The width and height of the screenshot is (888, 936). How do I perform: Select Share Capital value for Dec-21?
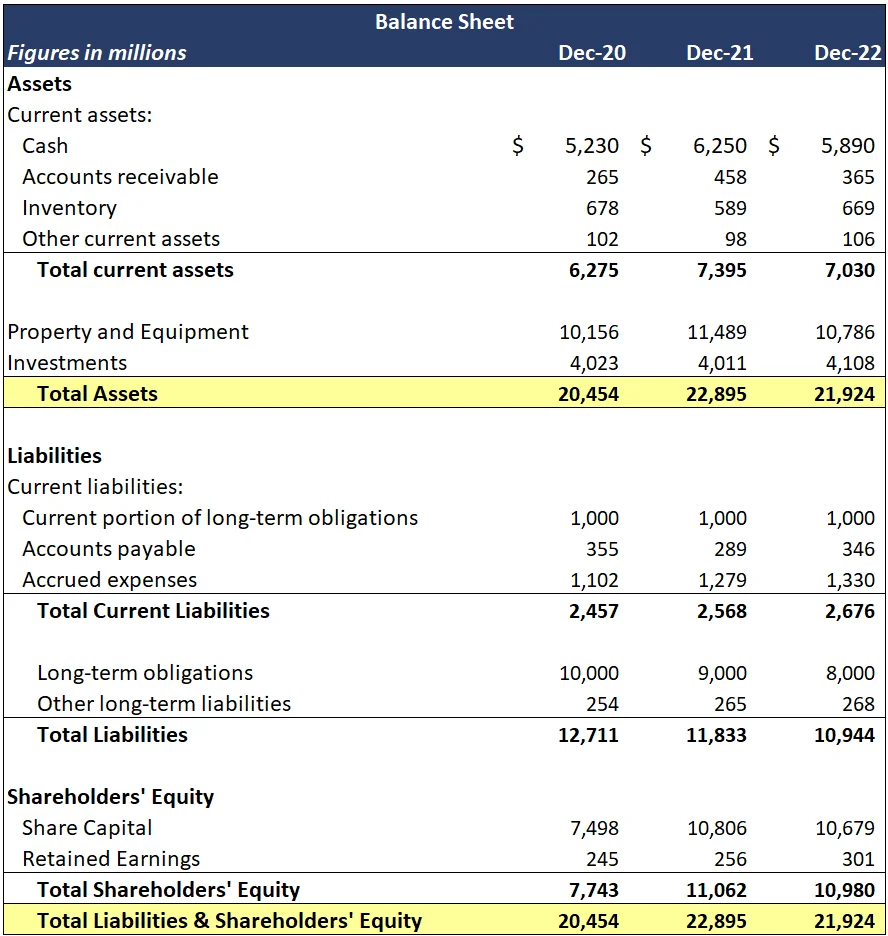pos(718,828)
